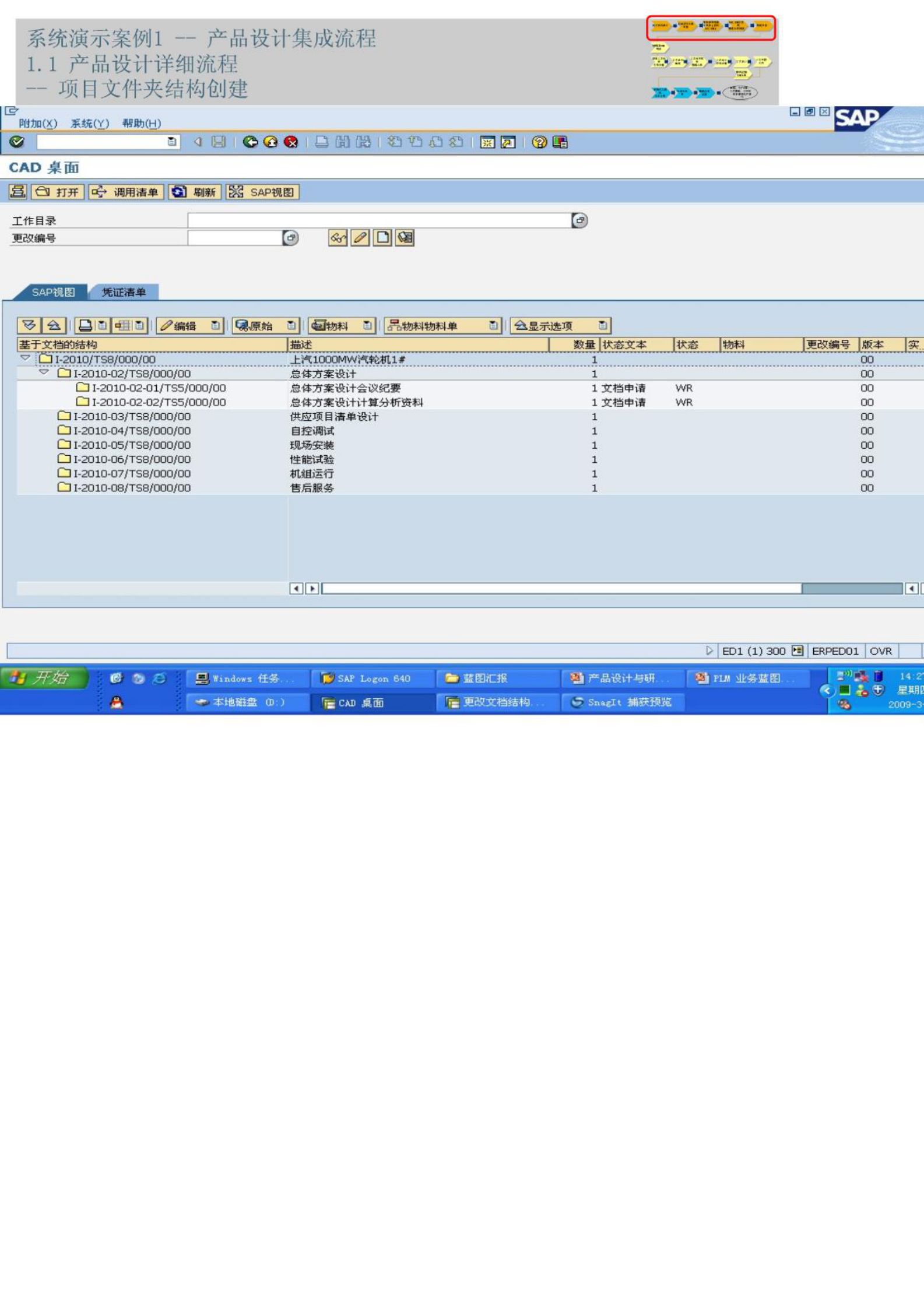This screenshot has width=924, height=1308.
Task: Click the blank page create icon
Action: (382, 238)
